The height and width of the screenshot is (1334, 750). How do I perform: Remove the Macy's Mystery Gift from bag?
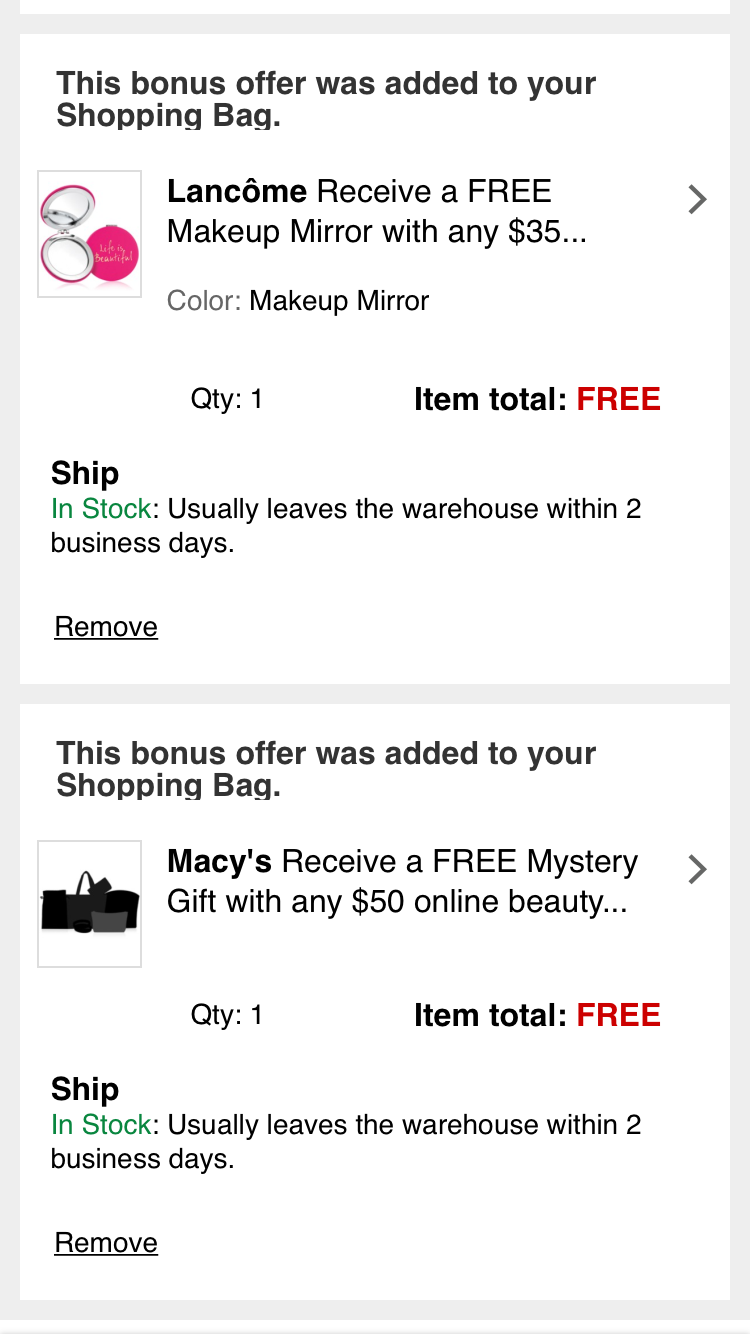click(106, 1243)
